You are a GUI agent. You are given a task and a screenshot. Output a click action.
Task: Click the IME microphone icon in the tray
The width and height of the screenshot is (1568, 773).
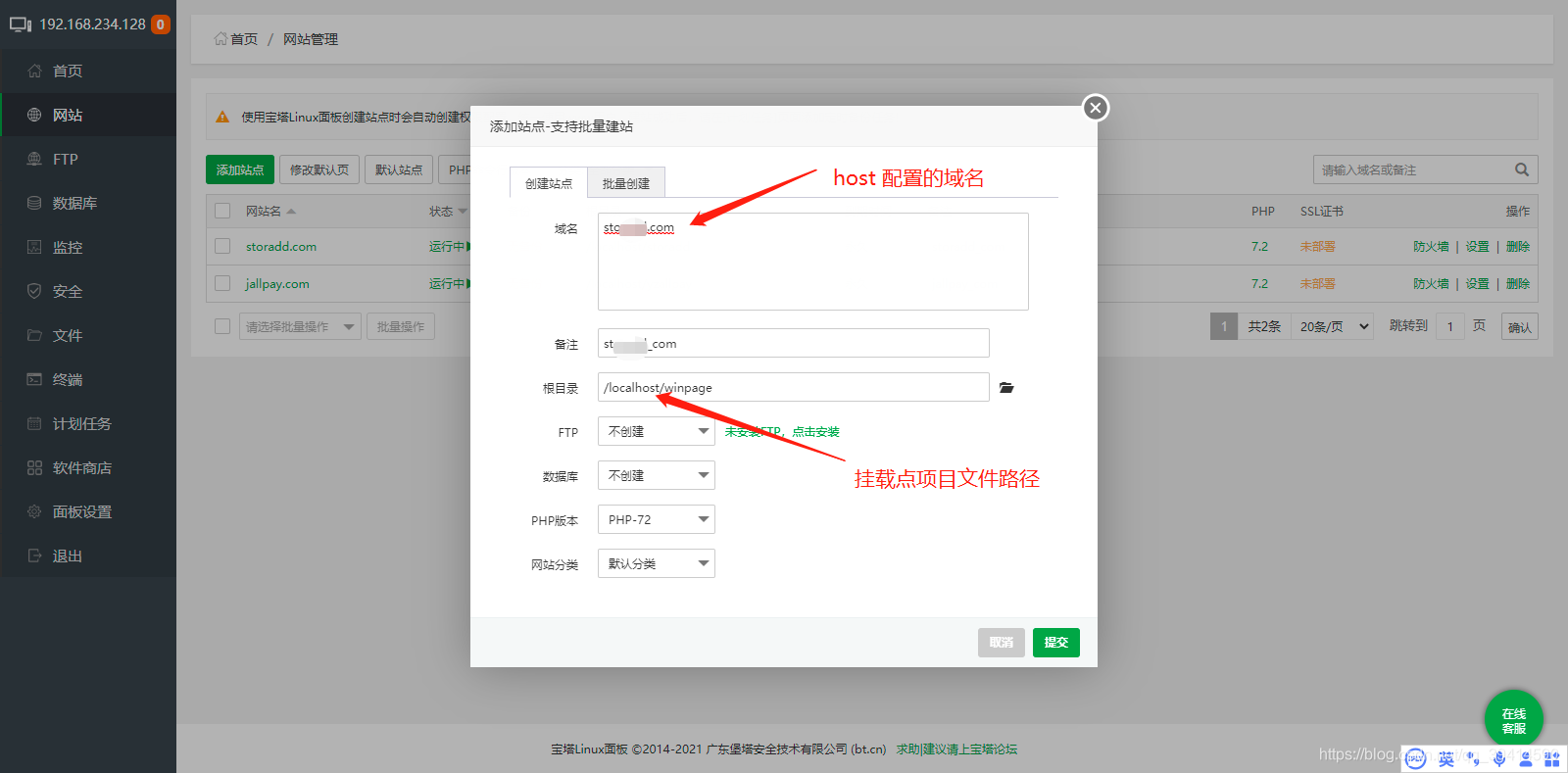click(x=1499, y=759)
